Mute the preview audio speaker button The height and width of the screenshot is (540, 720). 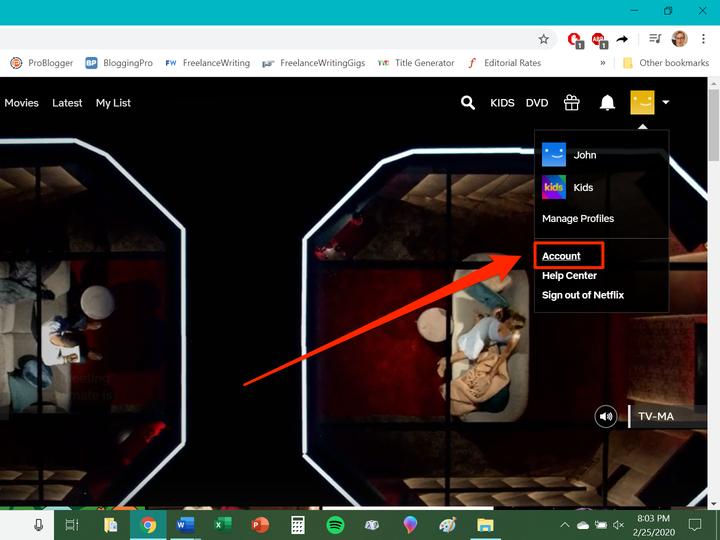pyautogui.click(x=606, y=416)
